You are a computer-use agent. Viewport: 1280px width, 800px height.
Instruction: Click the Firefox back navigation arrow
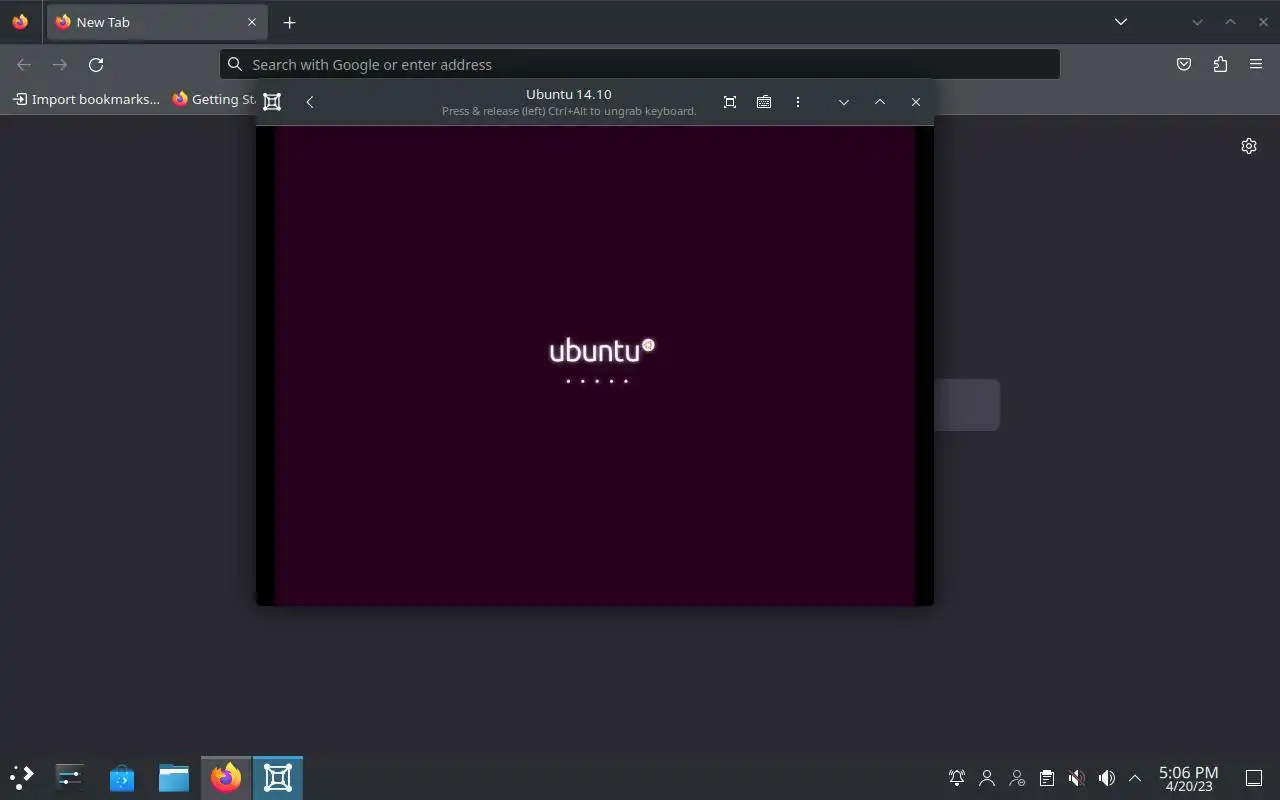[x=24, y=65]
